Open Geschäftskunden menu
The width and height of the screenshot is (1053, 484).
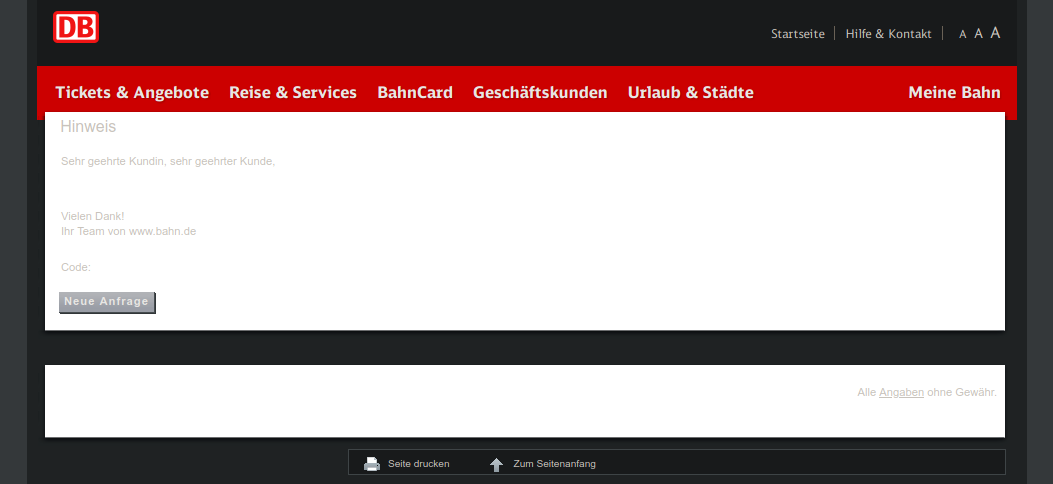540,93
